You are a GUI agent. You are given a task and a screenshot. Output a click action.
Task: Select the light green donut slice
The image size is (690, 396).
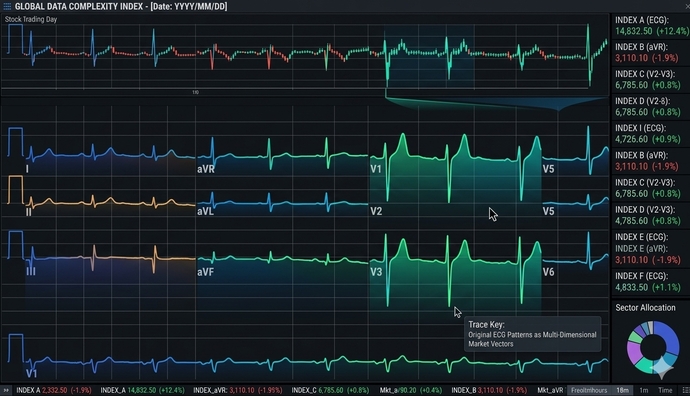pyautogui.click(x=634, y=337)
